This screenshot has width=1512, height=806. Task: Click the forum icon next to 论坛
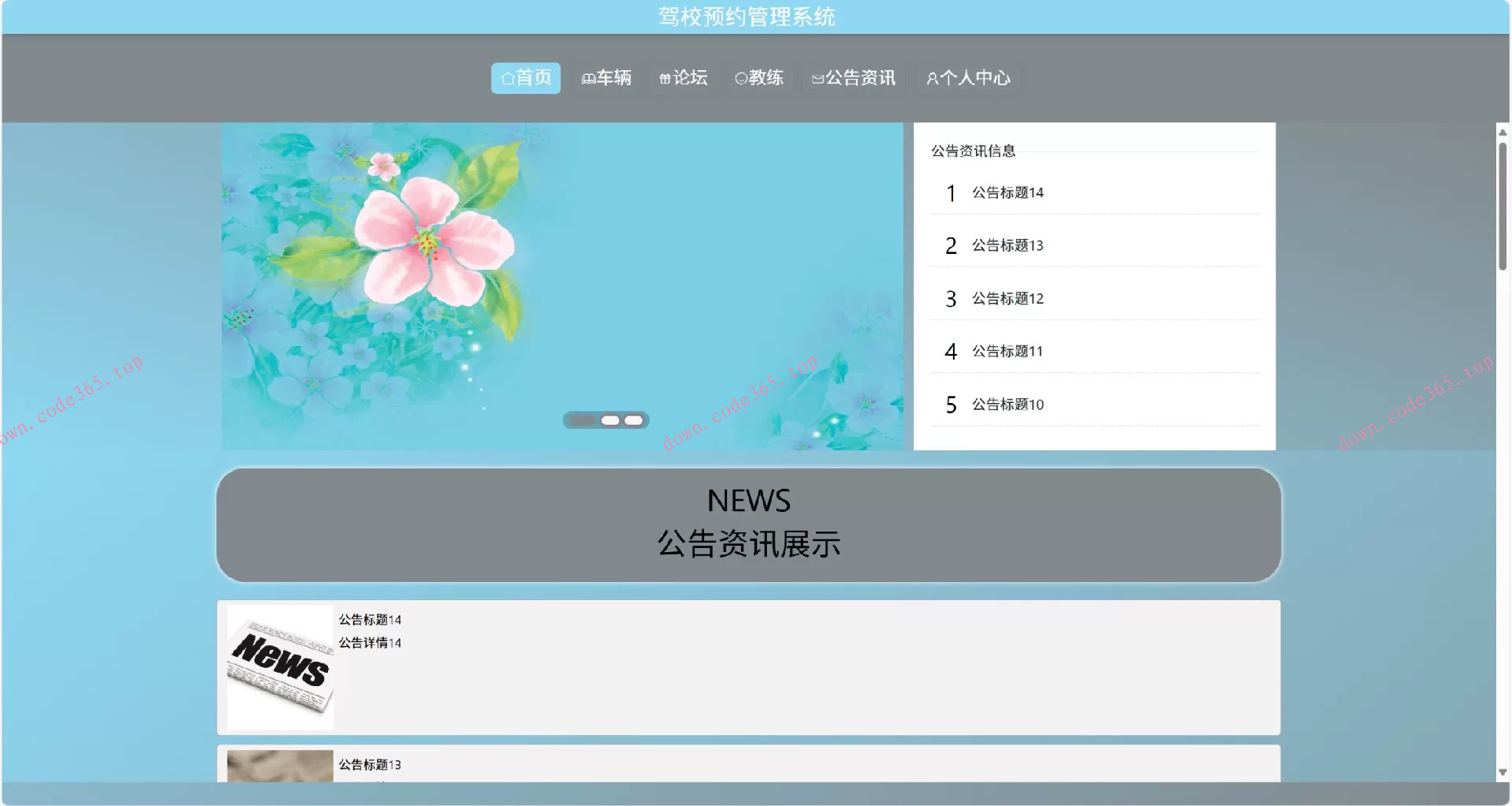click(x=665, y=78)
